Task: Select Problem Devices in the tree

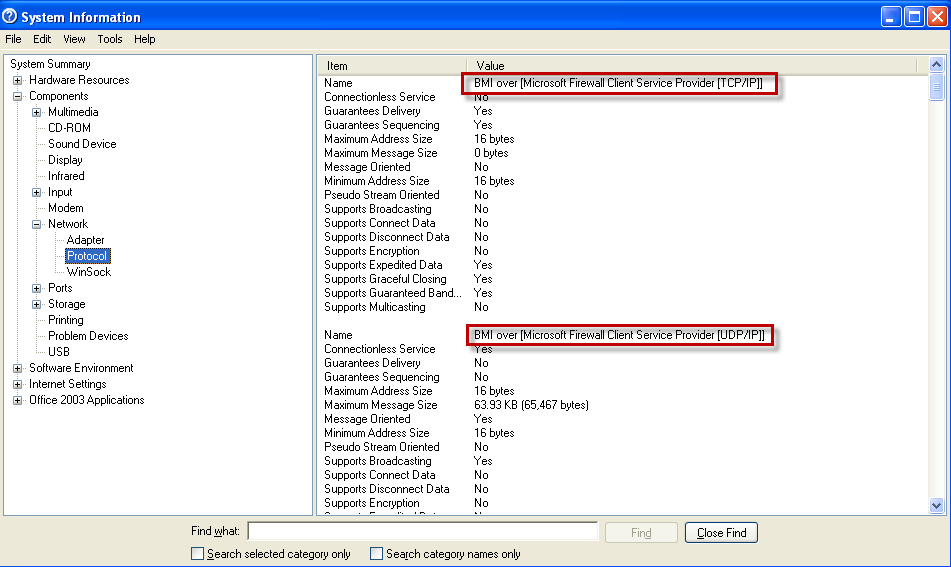Action: click(x=88, y=336)
